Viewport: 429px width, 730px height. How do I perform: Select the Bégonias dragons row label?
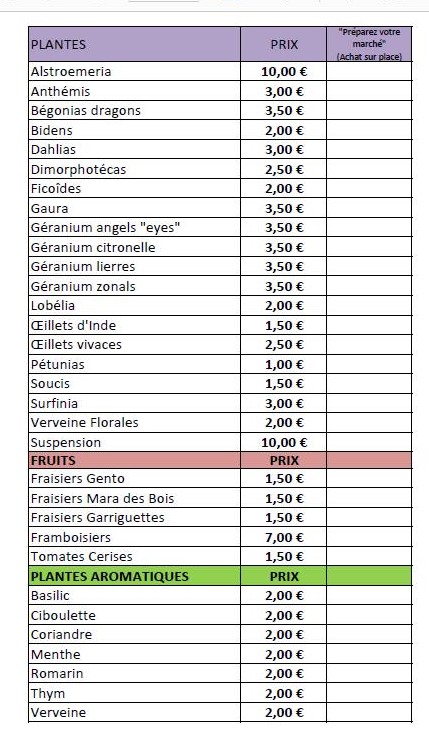[x=135, y=110]
